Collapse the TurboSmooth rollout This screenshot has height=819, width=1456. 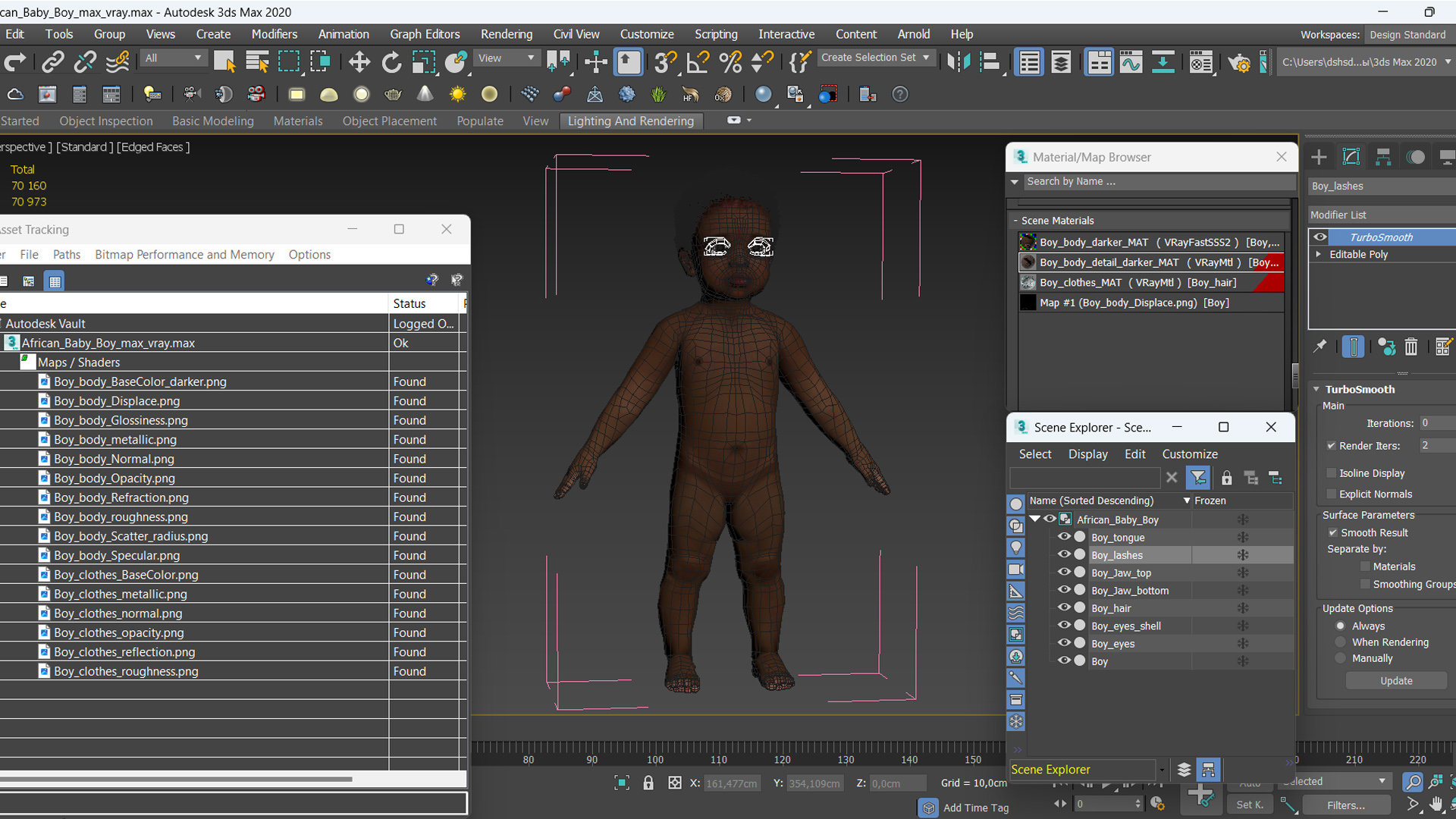1316,389
